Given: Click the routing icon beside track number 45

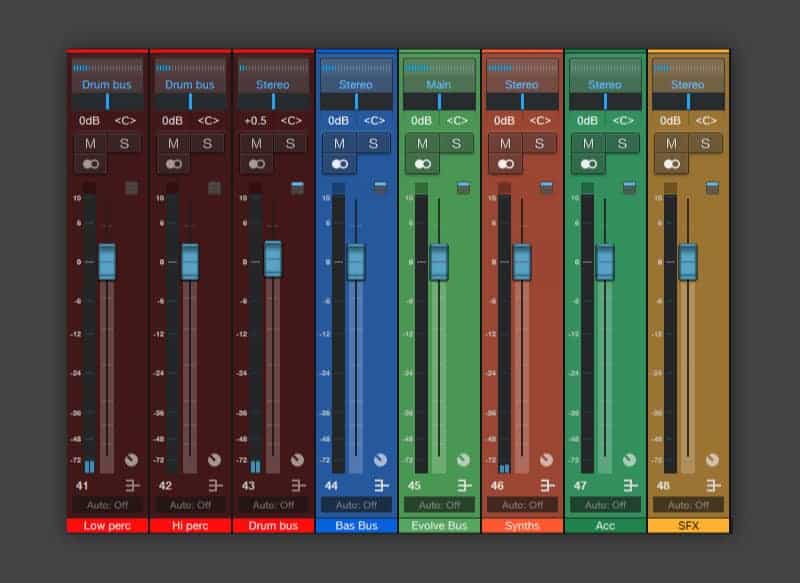Looking at the screenshot, I should [464, 485].
